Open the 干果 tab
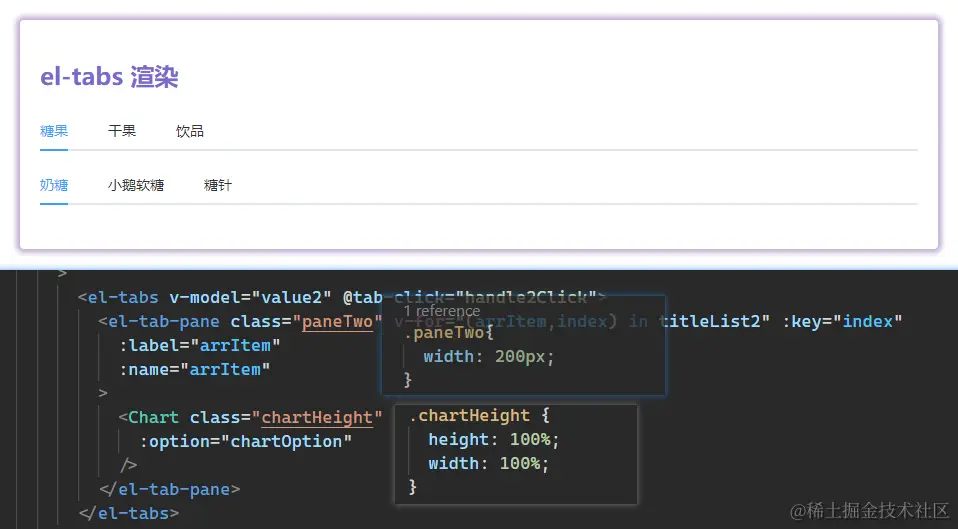The image size is (958, 529). point(122,131)
